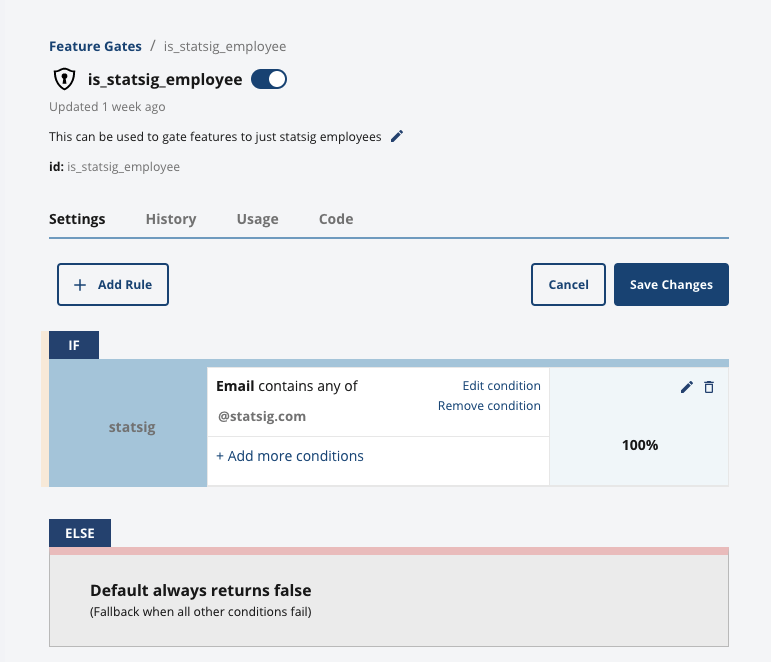Toggle the is_statsig_employee gate switch
Image resolution: width=771 pixels, height=662 pixels.
point(269,79)
